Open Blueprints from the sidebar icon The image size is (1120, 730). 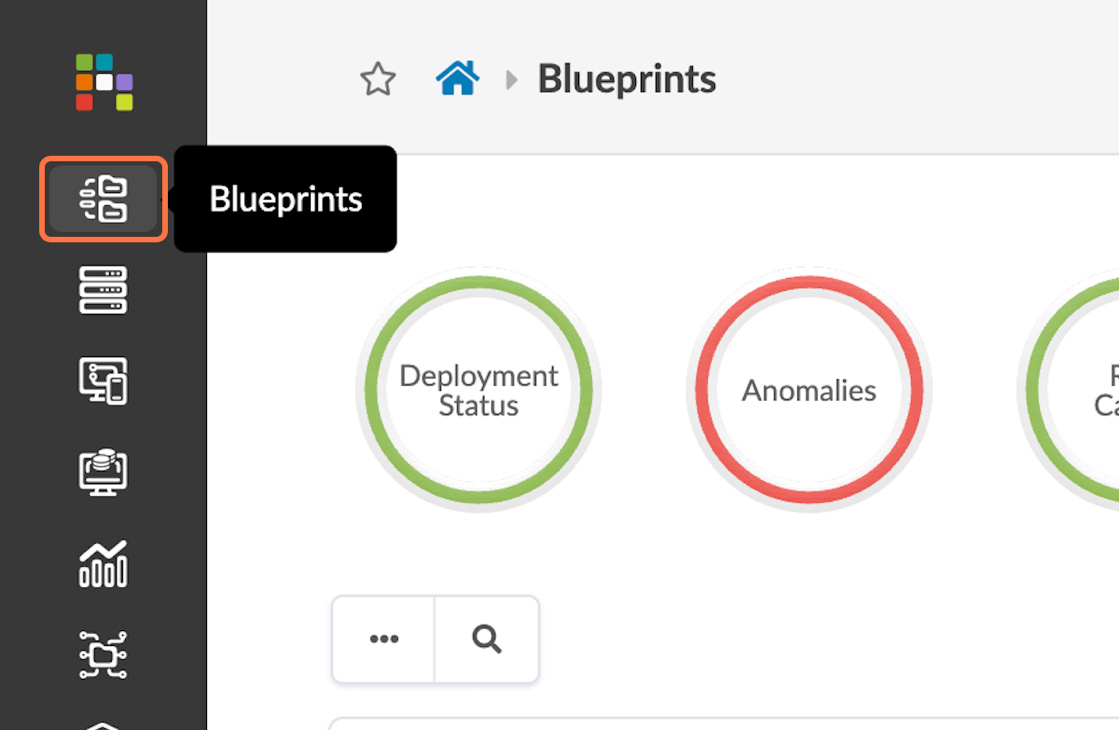pos(103,199)
